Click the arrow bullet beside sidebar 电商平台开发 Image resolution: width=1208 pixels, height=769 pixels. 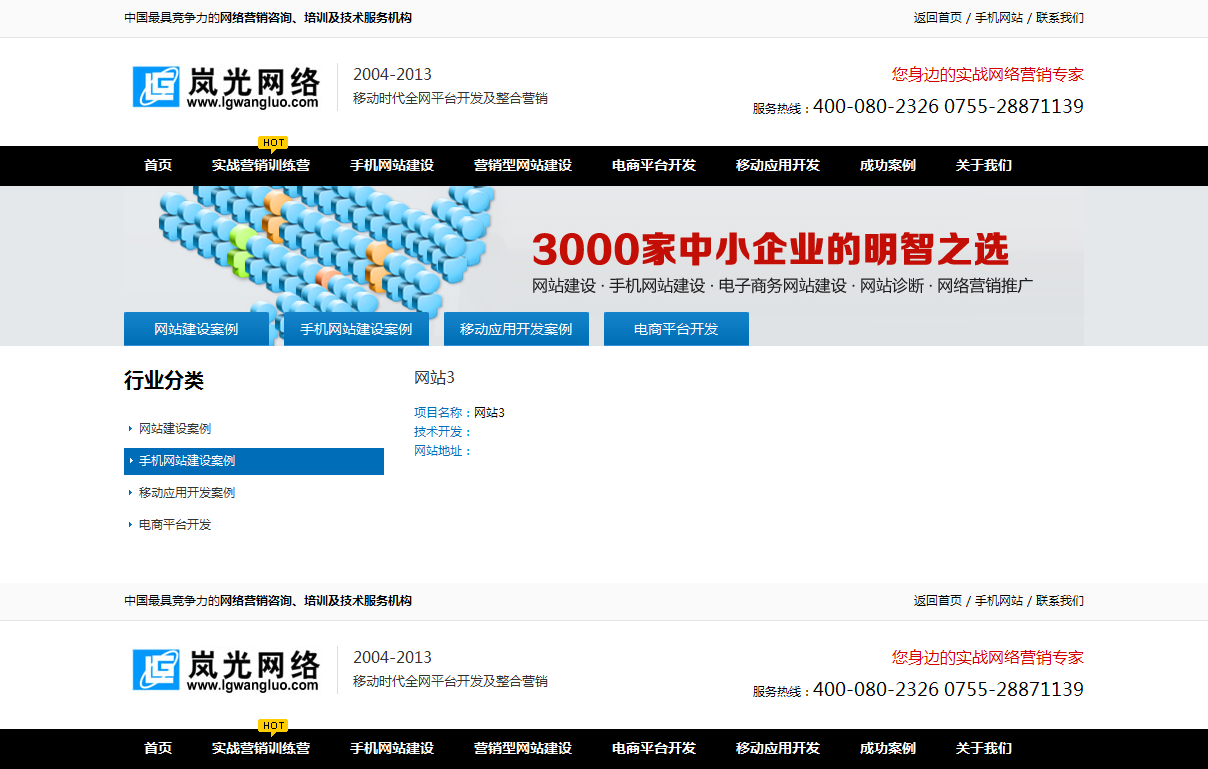click(130, 525)
